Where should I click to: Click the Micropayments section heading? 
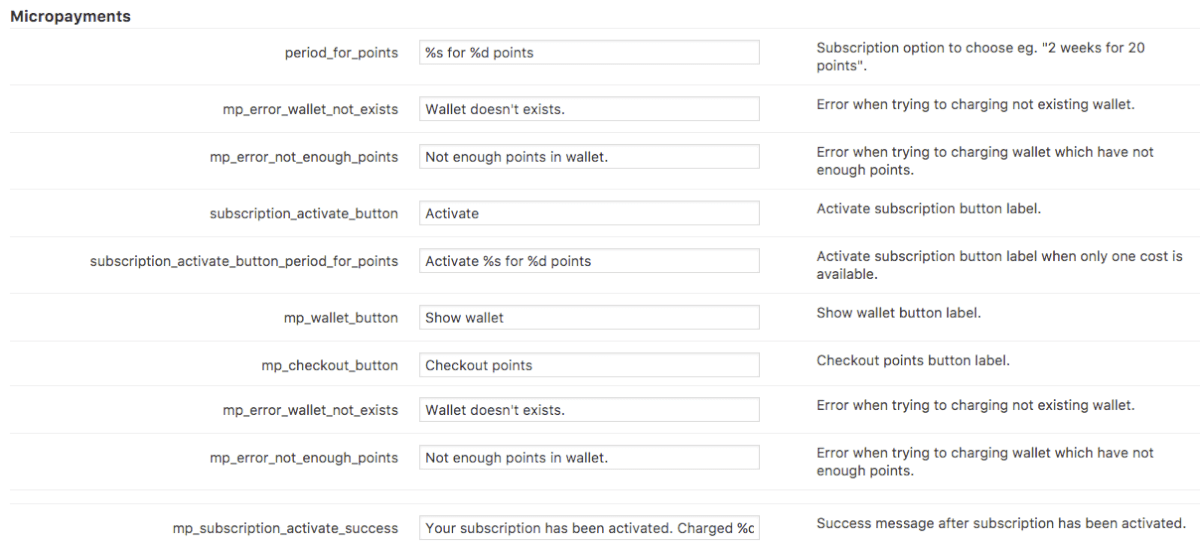70,17
